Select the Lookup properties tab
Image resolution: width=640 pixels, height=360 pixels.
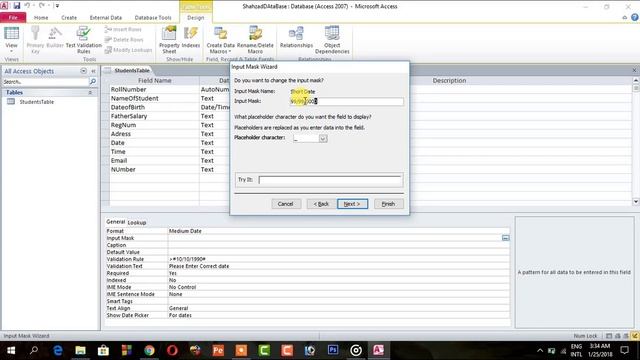coord(137,222)
